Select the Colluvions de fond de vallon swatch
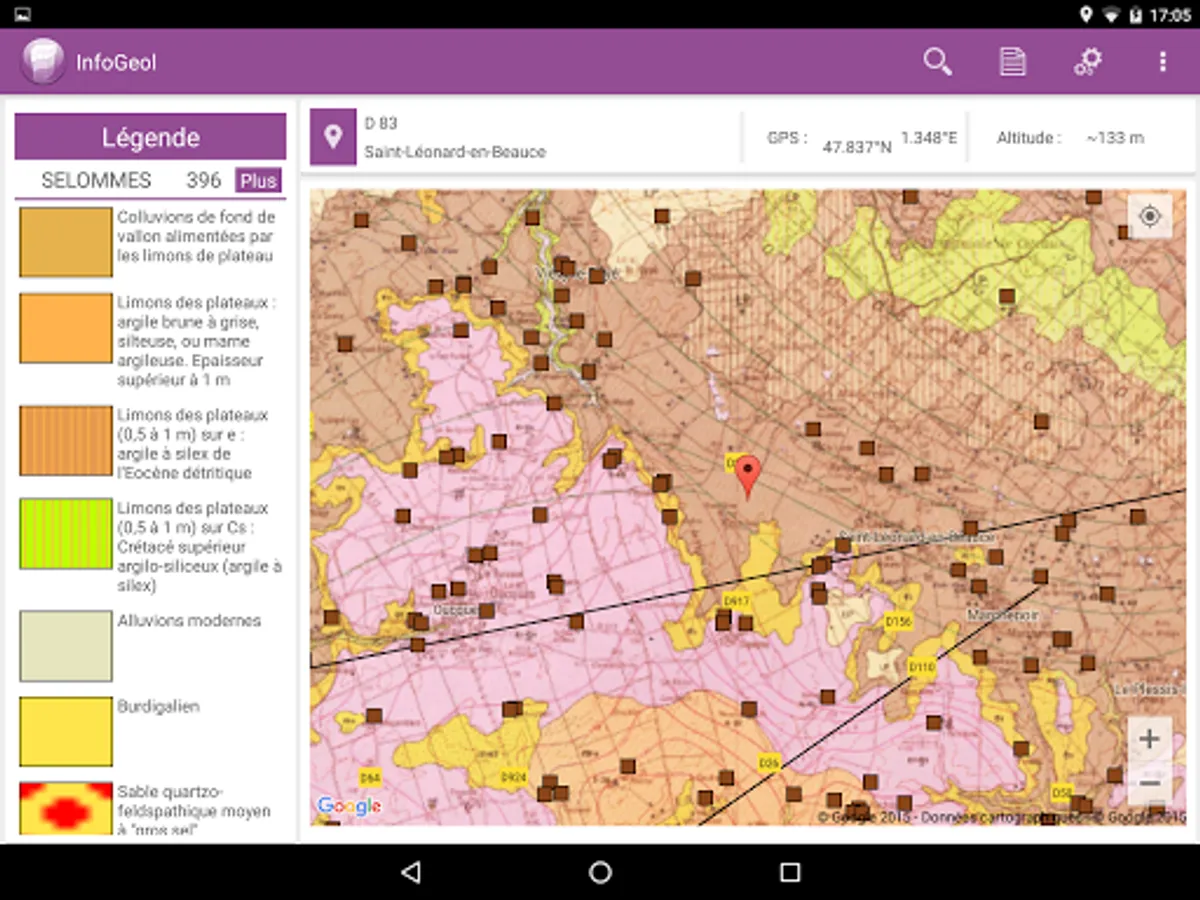The width and height of the screenshot is (1200, 900). [66, 242]
